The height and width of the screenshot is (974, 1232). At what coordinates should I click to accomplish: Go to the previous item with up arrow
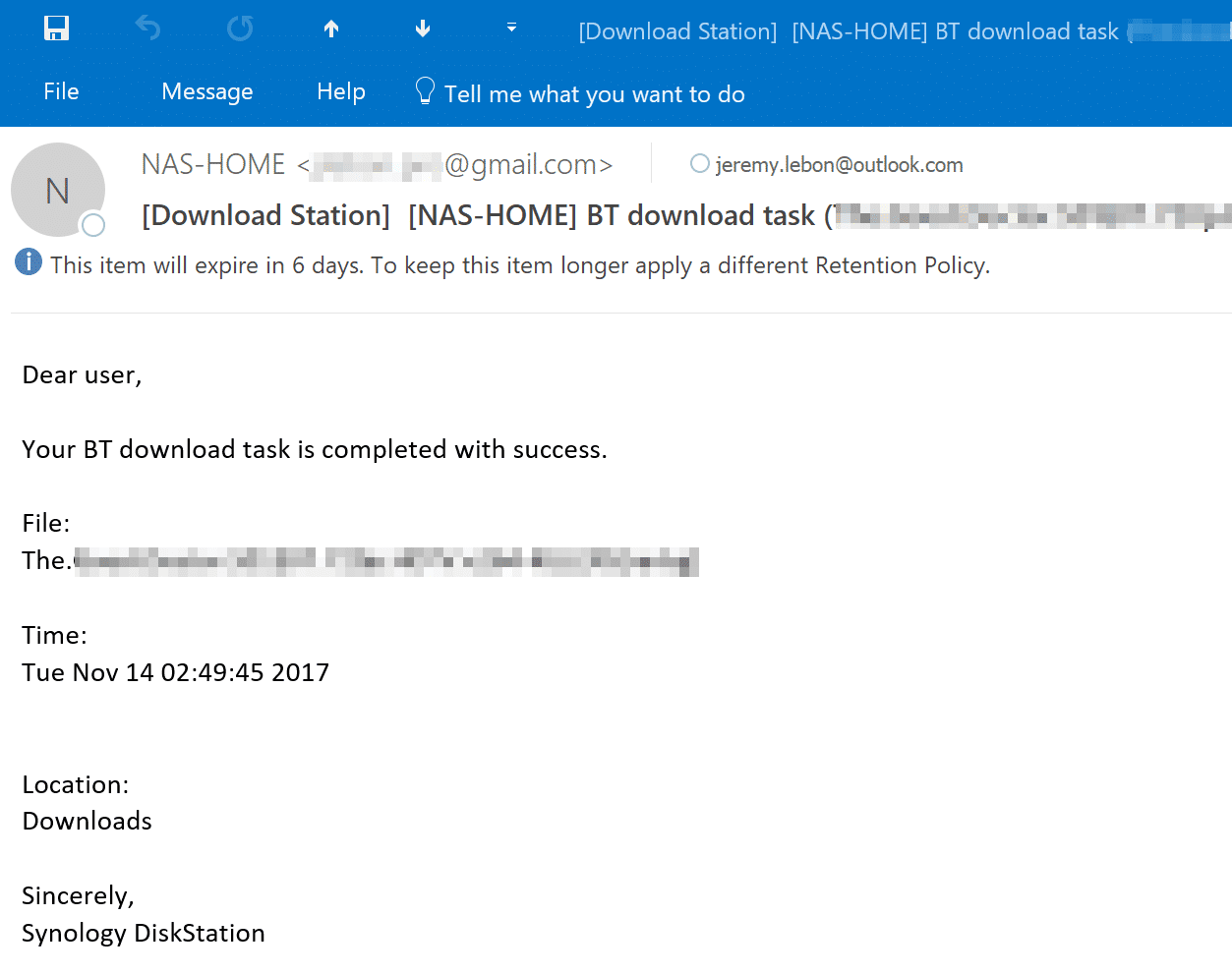point(331,29)
